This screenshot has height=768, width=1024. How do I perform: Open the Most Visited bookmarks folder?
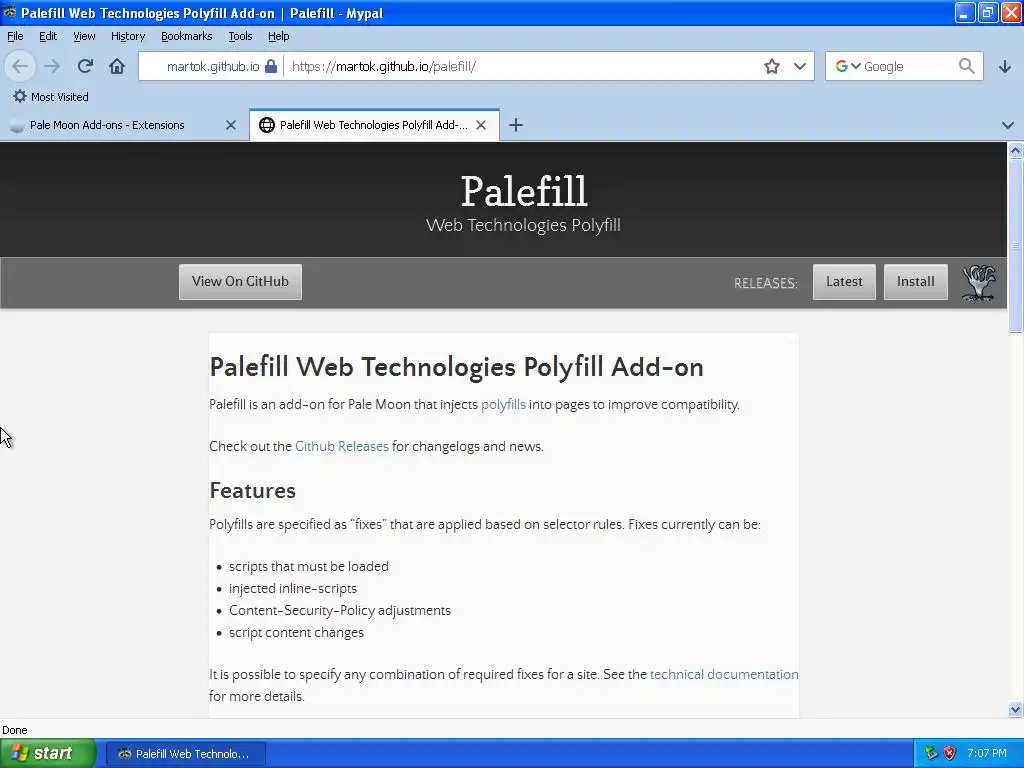click(51, 97)
